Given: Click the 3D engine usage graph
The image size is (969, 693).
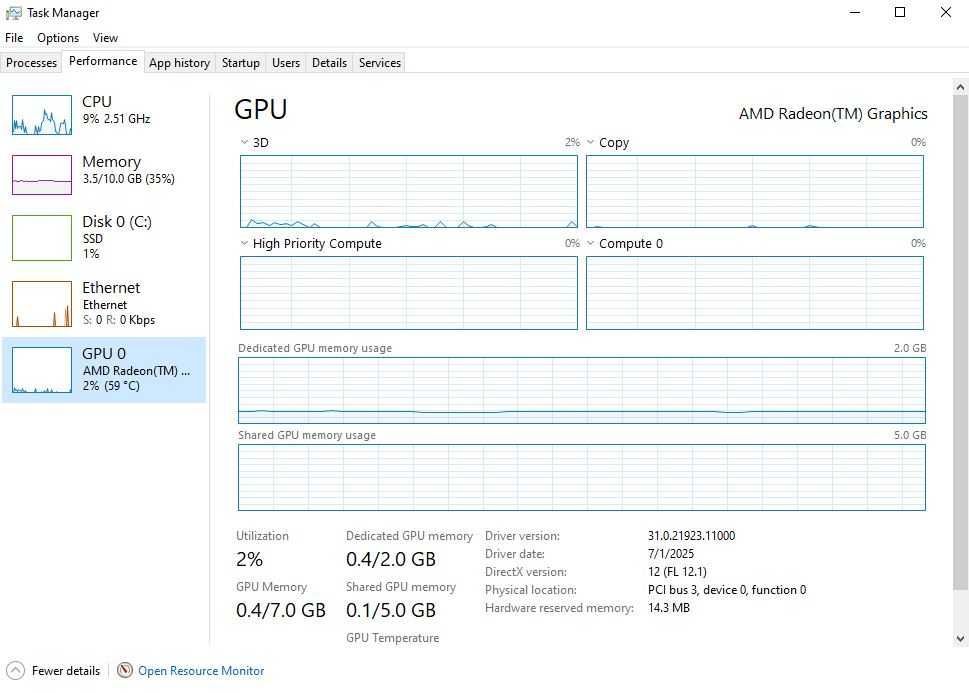Looking at the screenshot, I should (x=408, y=192).
